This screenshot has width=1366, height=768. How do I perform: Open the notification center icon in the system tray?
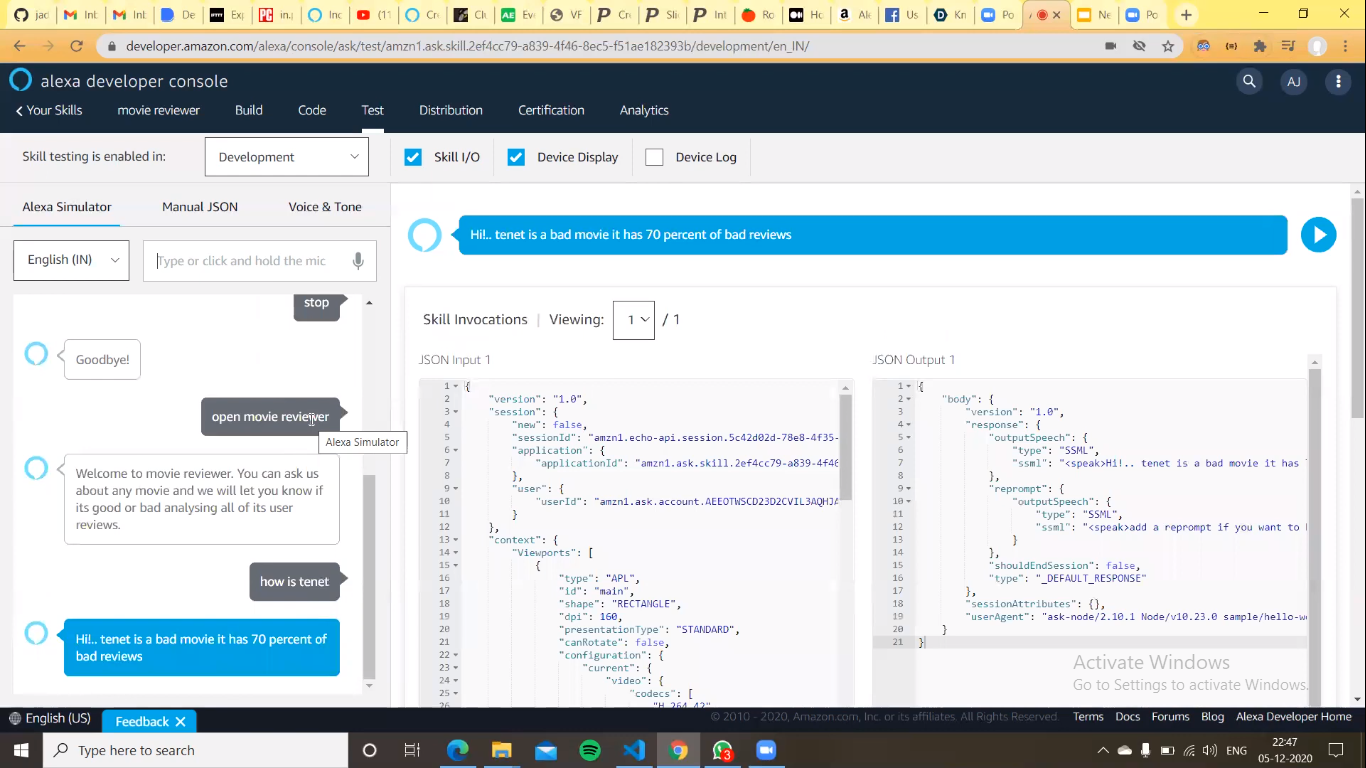pyautogui.click(x=1336, y=750)
